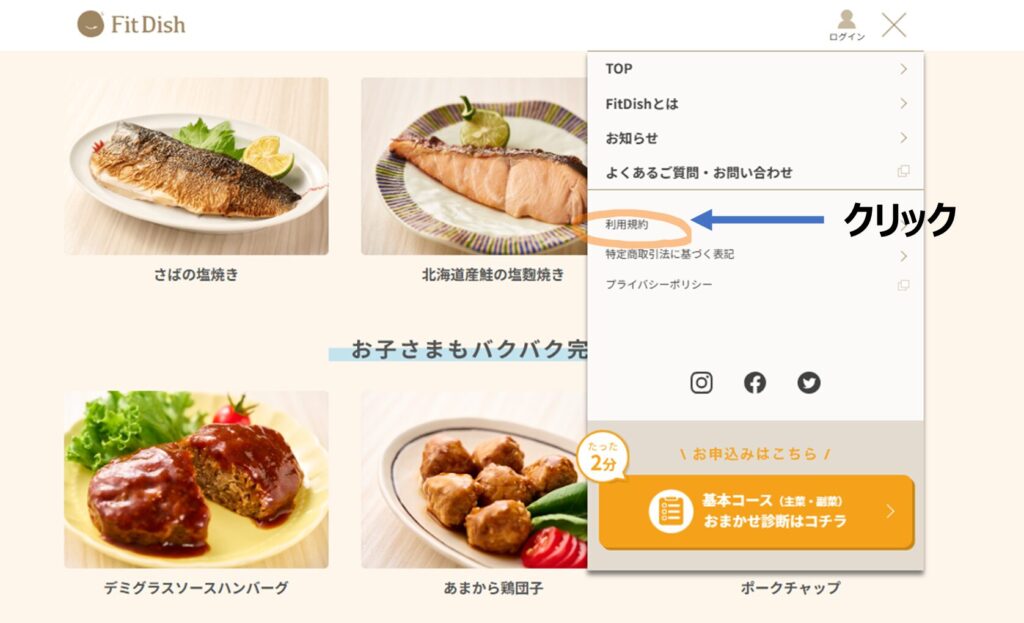Click the checklist icon on the orange banner
This screenshot has height=623, width=1024.
[x=671, y=511]
